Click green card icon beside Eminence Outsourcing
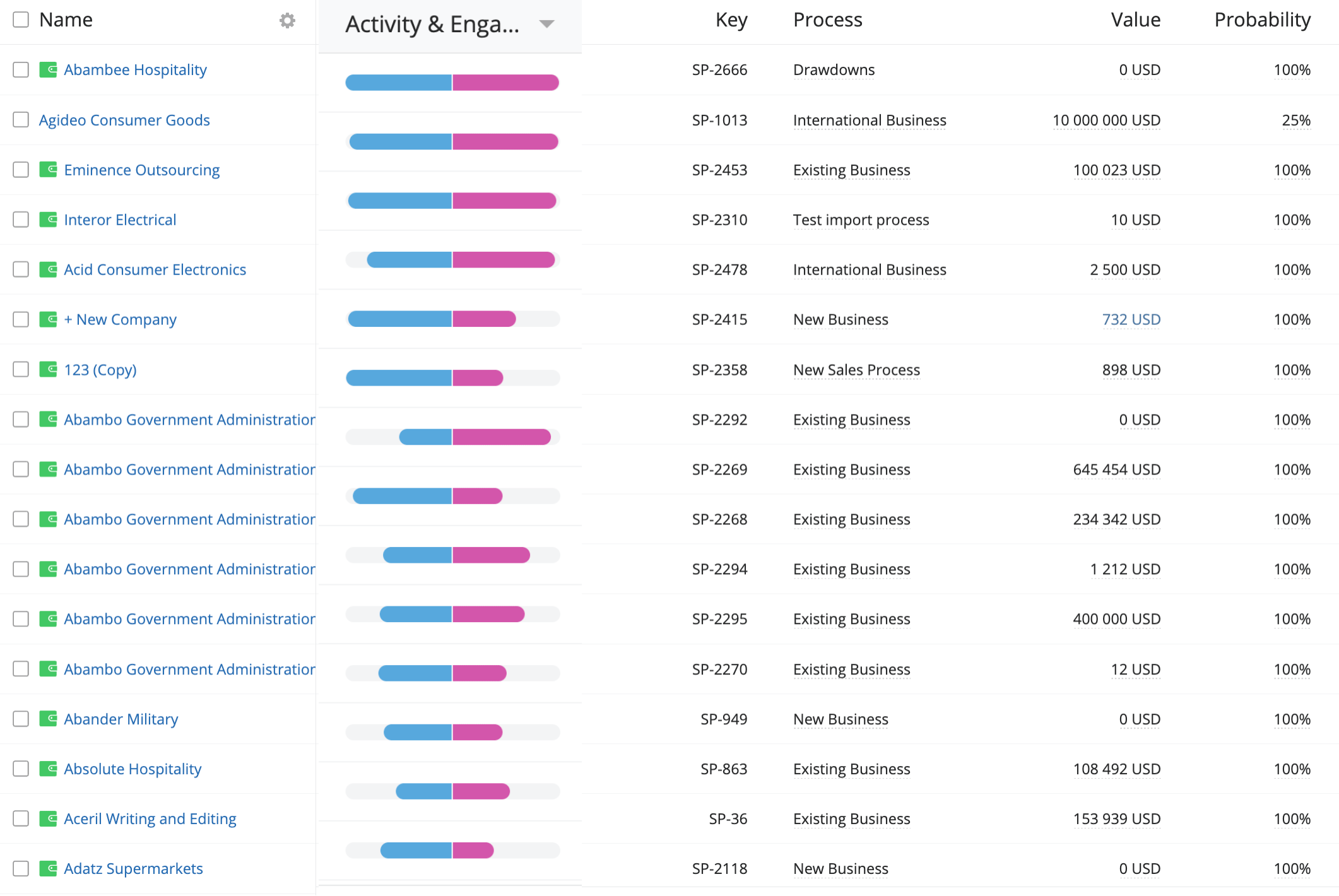 48,170
